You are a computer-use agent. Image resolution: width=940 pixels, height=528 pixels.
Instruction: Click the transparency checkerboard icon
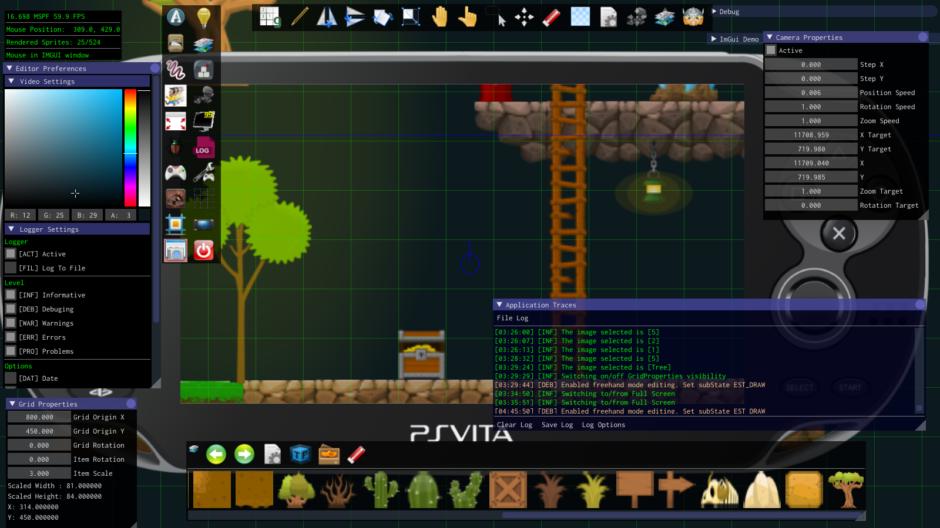point(580,17)
